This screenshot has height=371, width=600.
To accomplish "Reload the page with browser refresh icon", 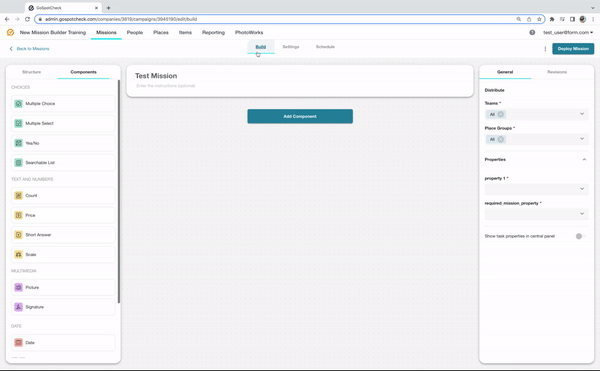I will point(27,19).
